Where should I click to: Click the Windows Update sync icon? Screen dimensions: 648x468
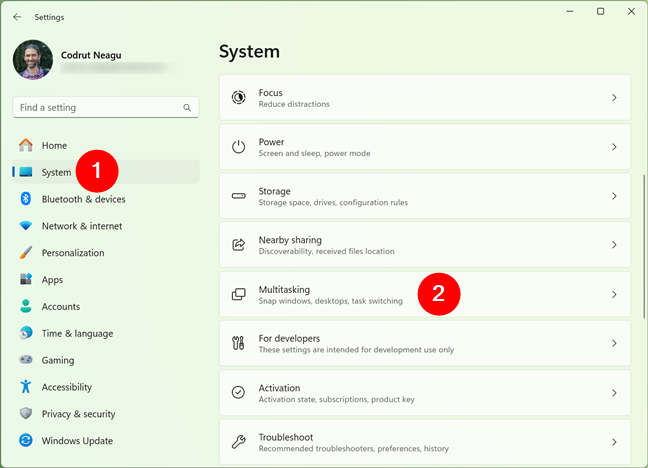pyautogui.click(x=26, y=440)
